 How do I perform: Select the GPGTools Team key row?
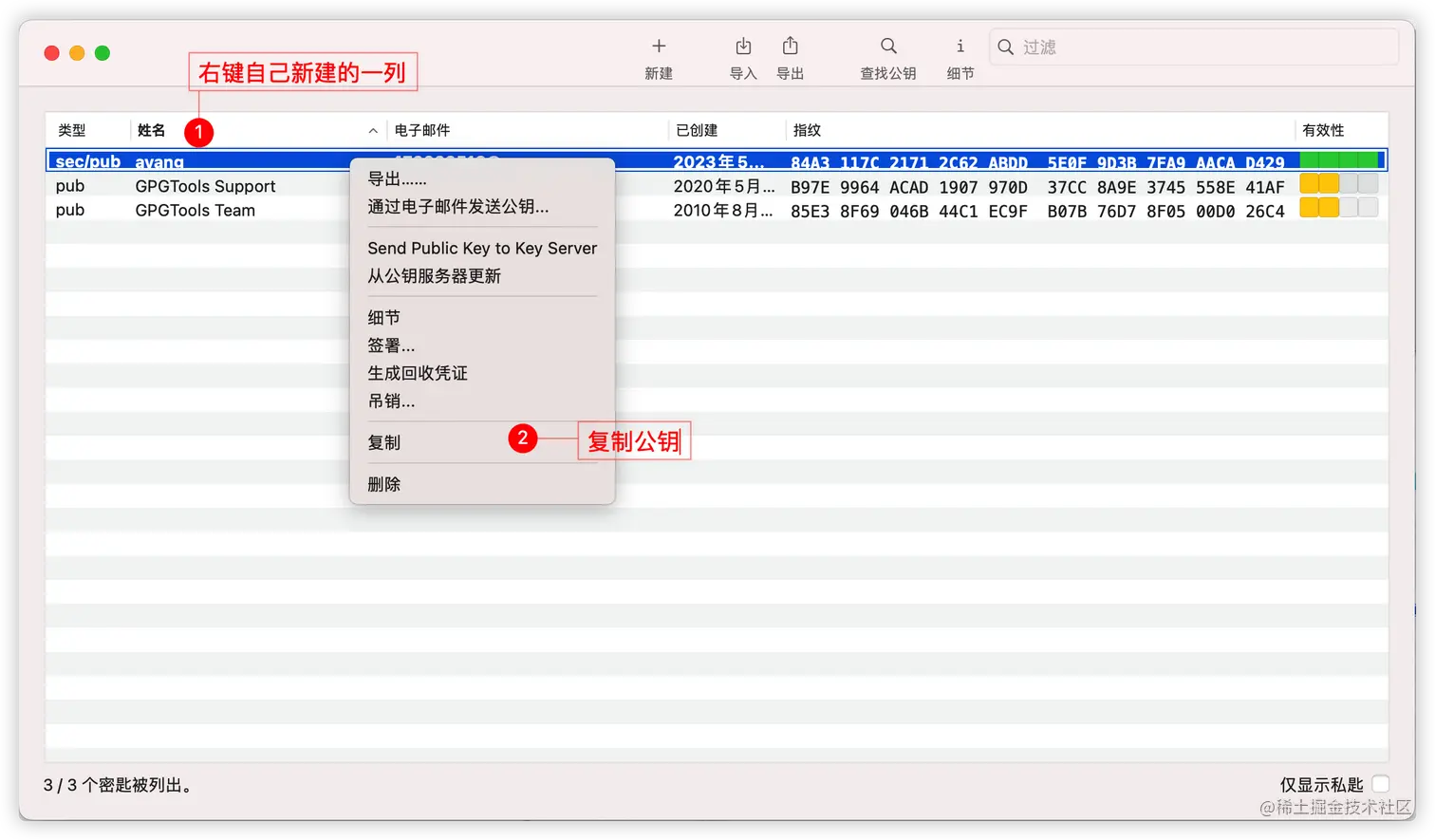click(717, 210)
